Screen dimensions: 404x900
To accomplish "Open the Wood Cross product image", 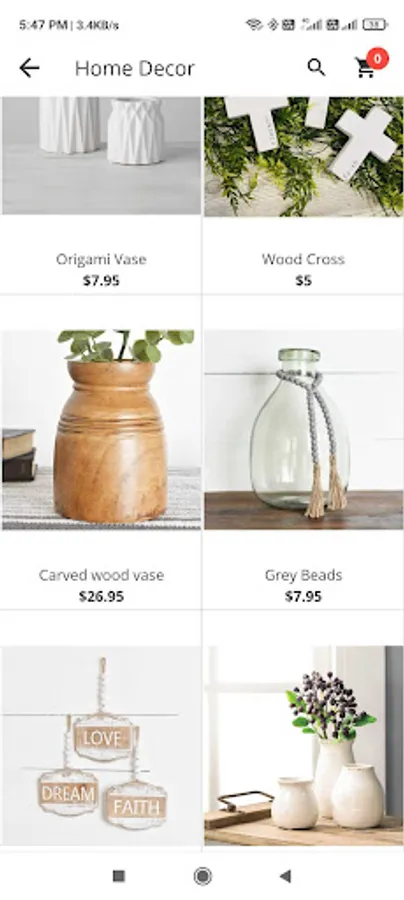I will [304, 156].
